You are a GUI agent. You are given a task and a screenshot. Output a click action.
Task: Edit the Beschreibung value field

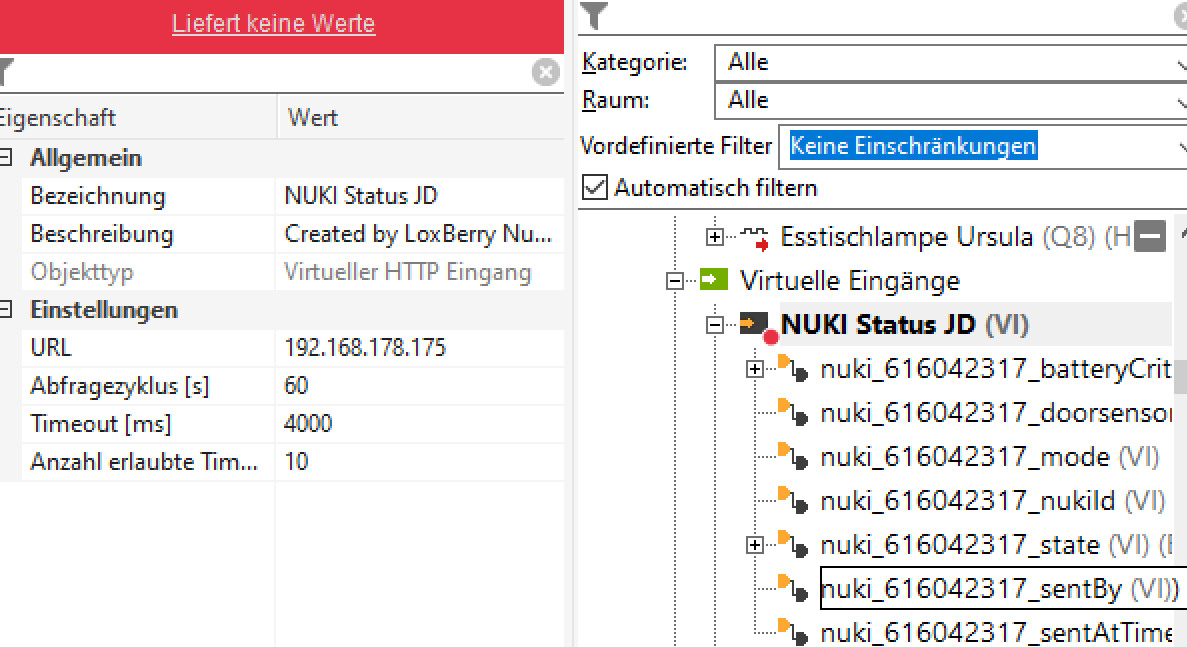(x=420, y=234)
